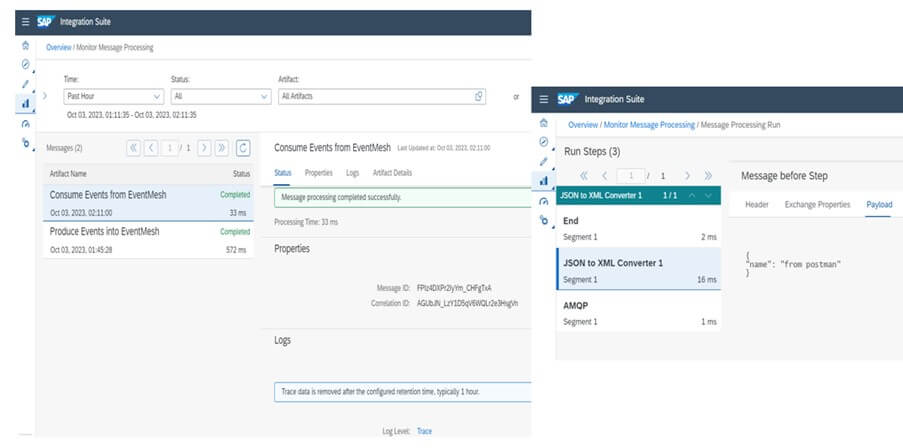Screen dimensions: 903x448
Task: Move down in JSON to XML Converter step header
Action: click(708, 195)
